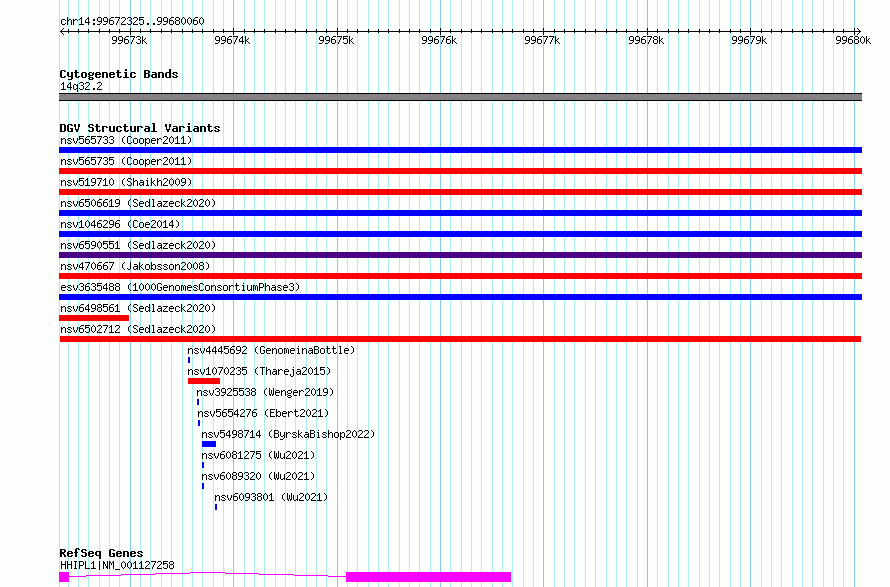Click red bar under nsv1070235

pos(204,381)
